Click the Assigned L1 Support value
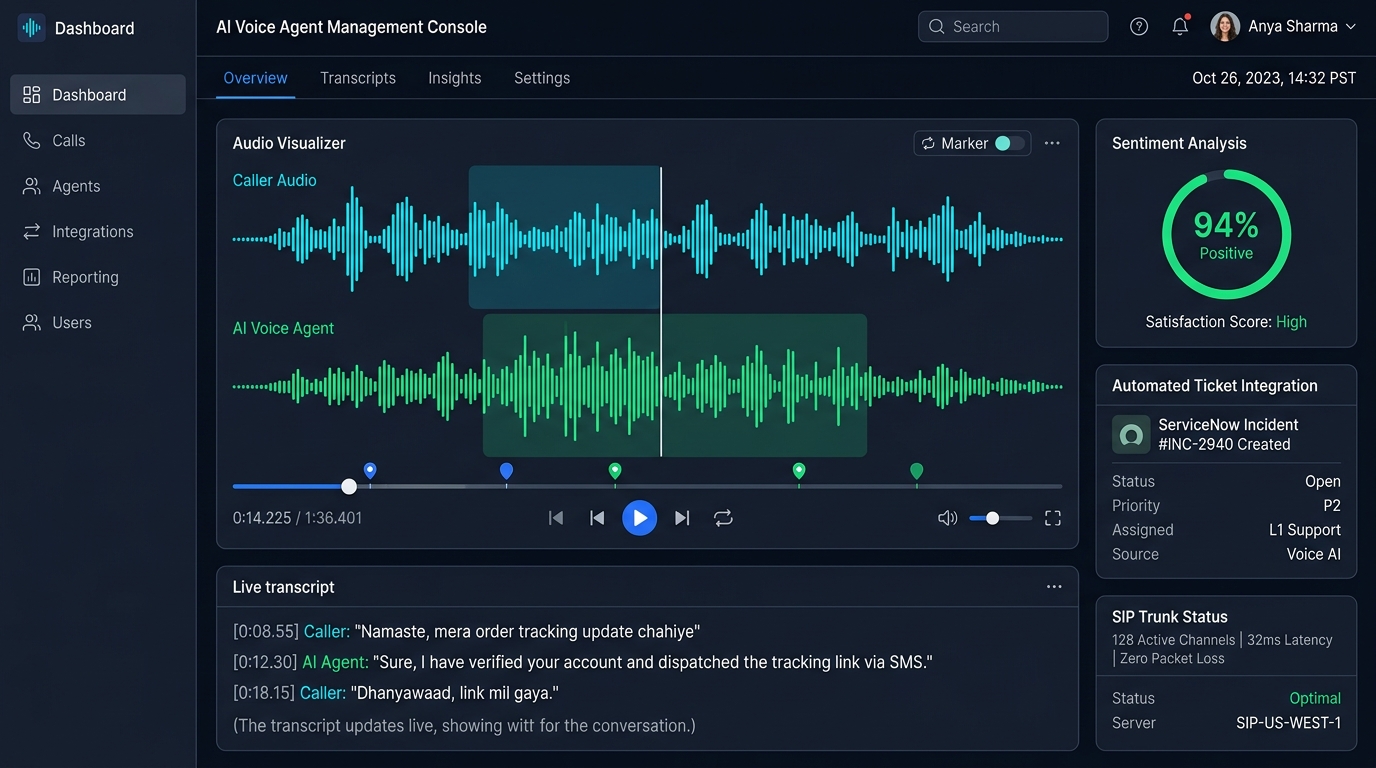This screenshot has width=1376, height=768. [x=1305, y=530]
